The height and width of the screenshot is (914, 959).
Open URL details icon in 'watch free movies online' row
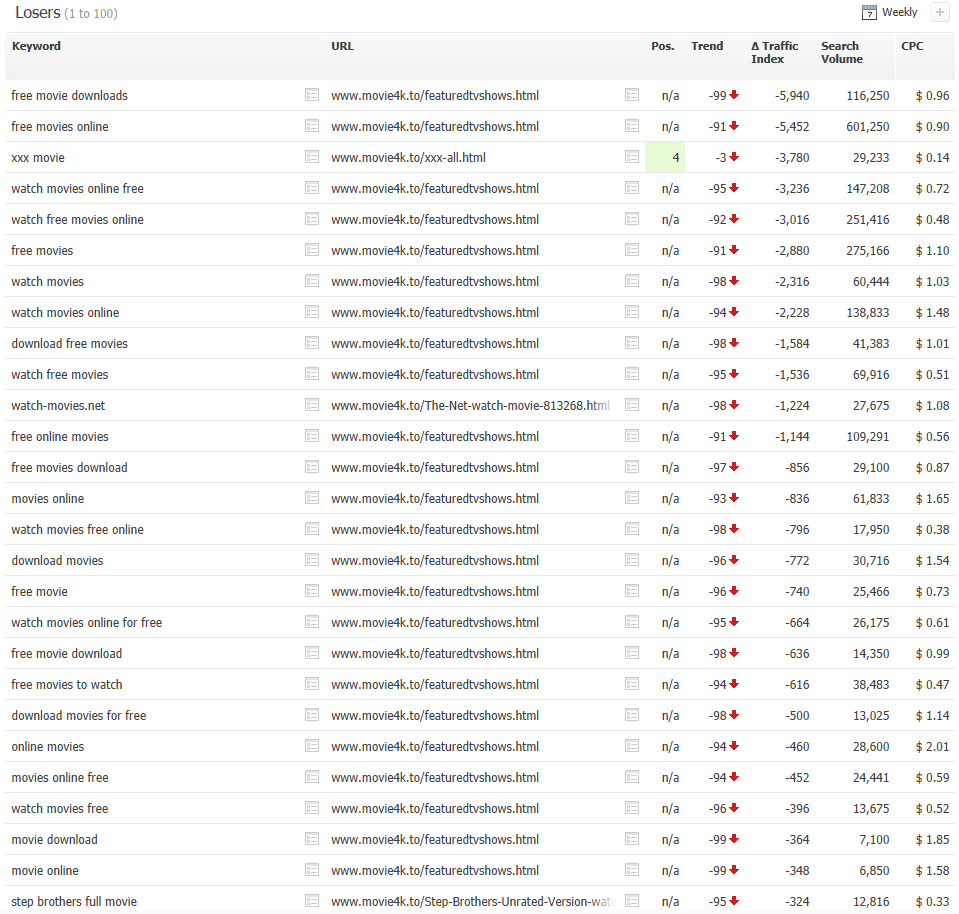tap(632, 219)
